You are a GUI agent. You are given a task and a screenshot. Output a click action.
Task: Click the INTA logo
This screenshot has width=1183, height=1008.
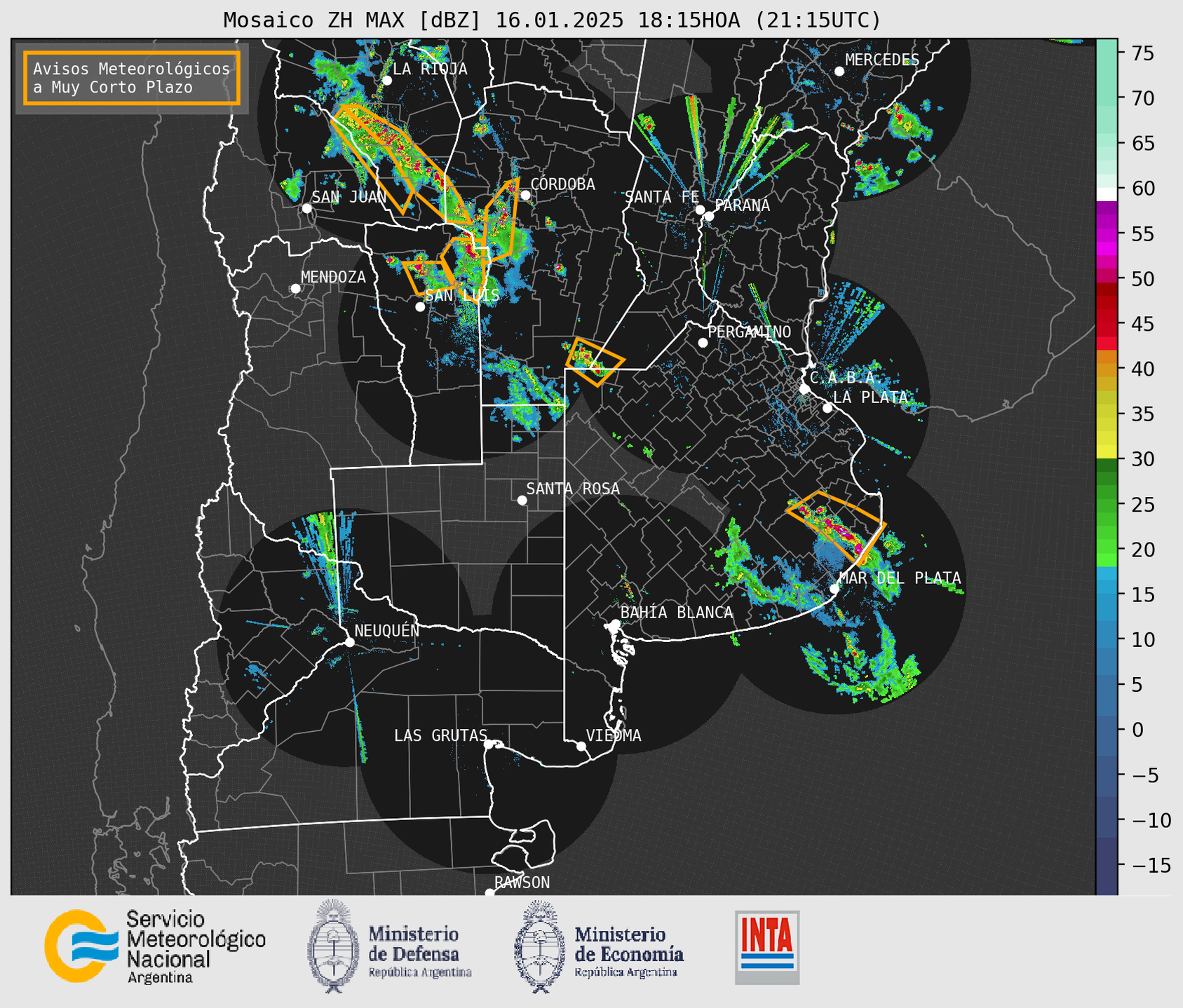tap(767, 947)
